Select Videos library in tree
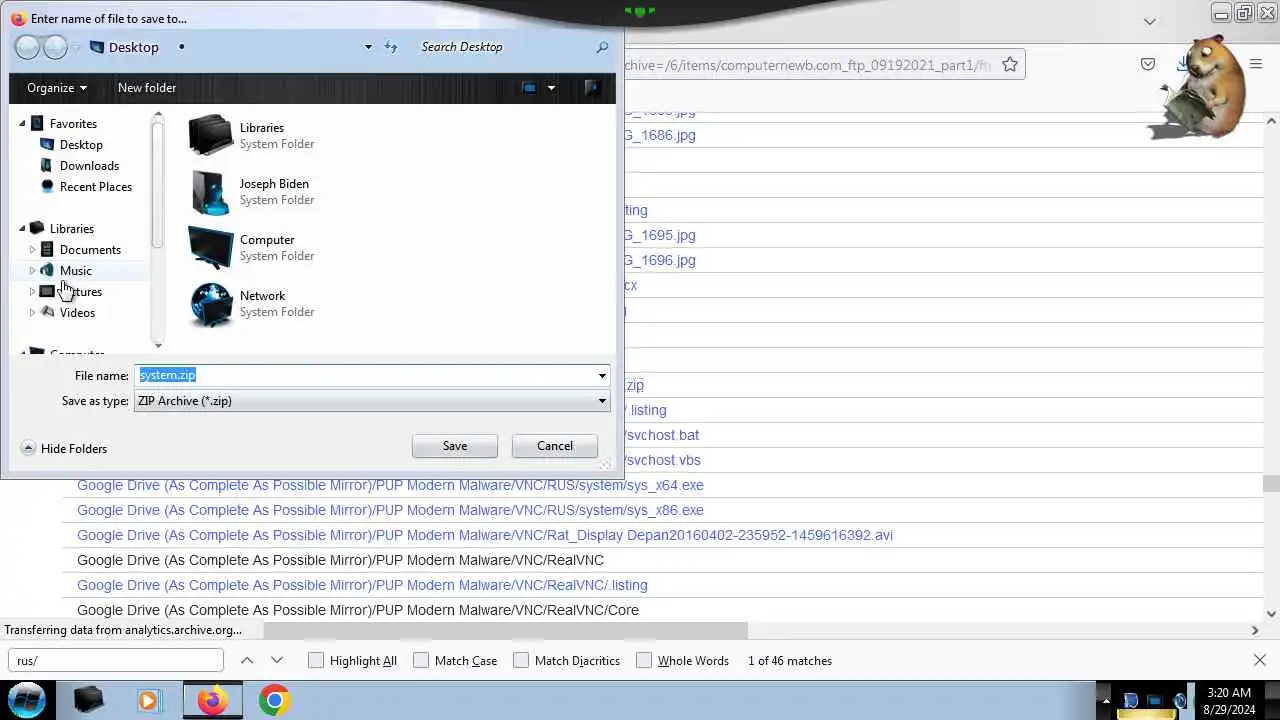Screen dimensions: 1280x720 click(x=77, y=313)
